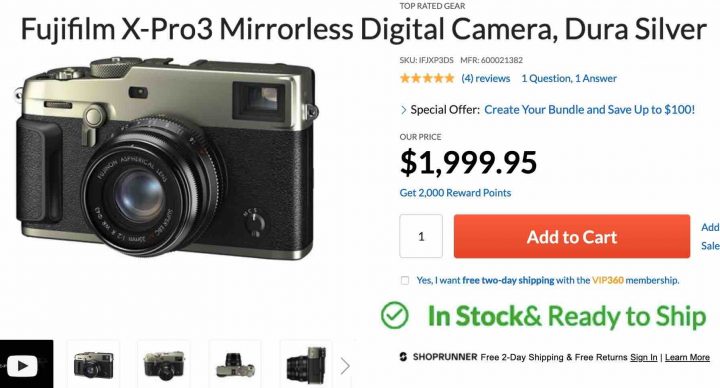720x388 pixels.
Task: Click the ShopRunner Sign In link
Action: click(x=643, y=357)
